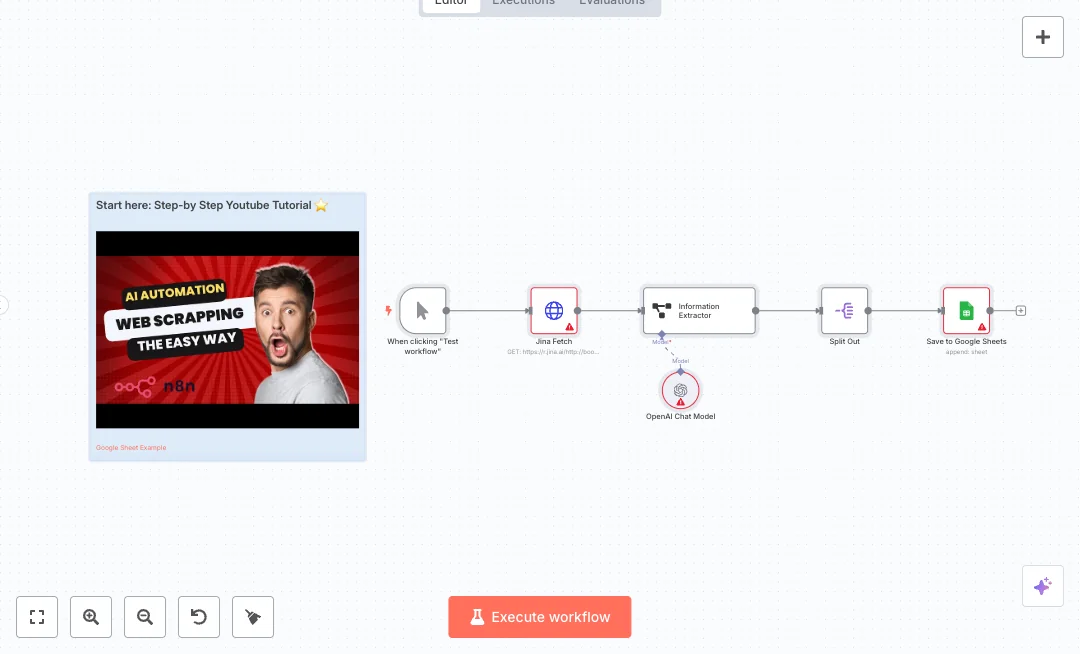
Task: Open the Google Sheet Example link
Action: pyautogui.click(x=131, y=447)
